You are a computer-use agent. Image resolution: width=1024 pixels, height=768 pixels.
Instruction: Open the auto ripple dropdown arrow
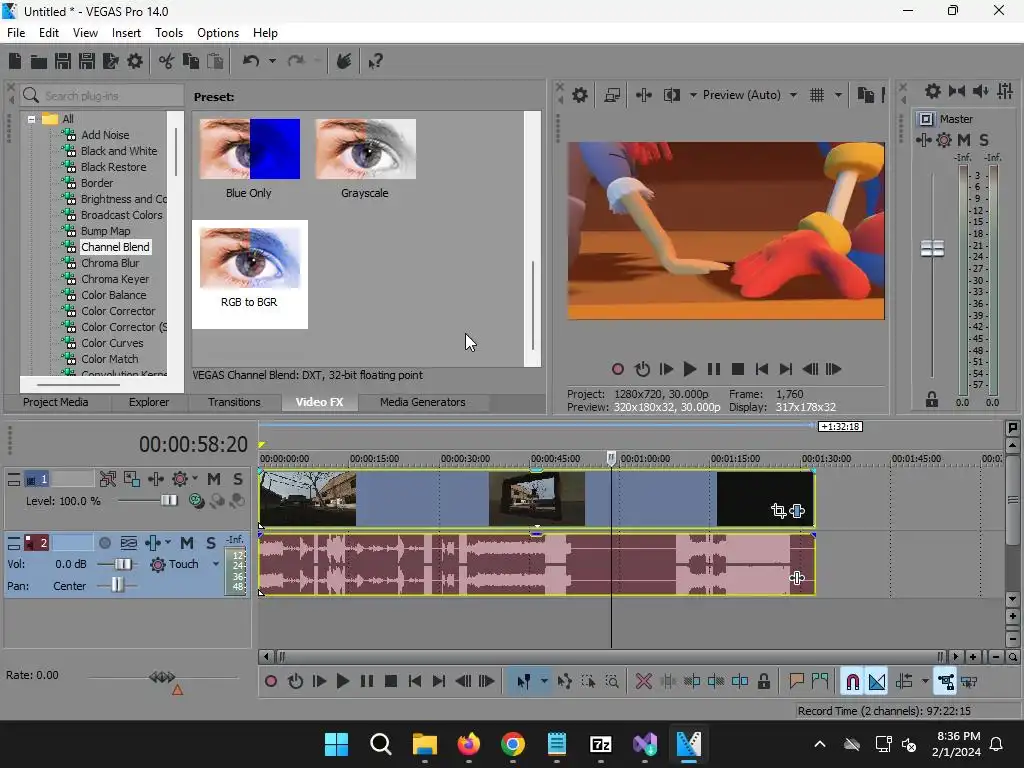point(925,682)
